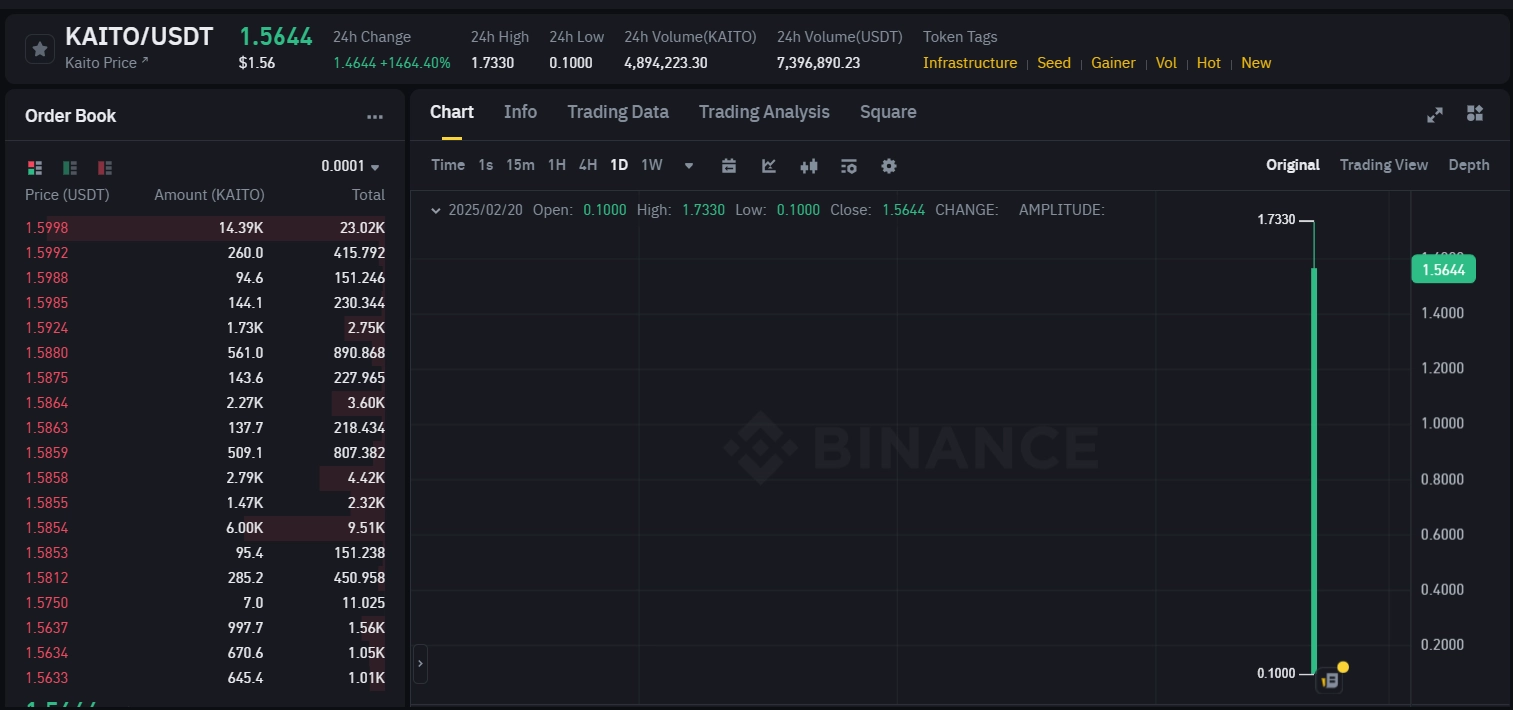Collapse the candle OHLC info row chevron
Screen dimensions: 1513x710
point(435,210)
